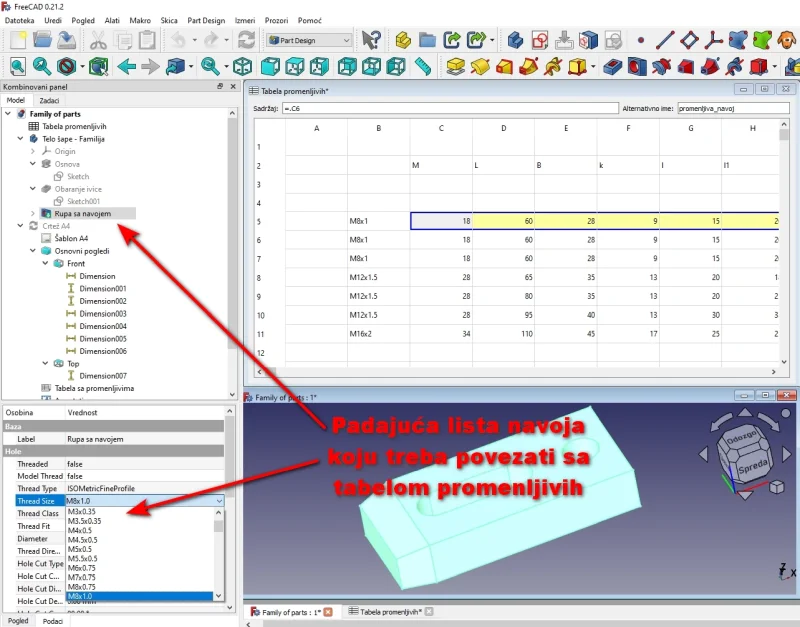This screenshot has height=627, width=800.
Task: Toggle the Model Thread property value
Action: 140,476
